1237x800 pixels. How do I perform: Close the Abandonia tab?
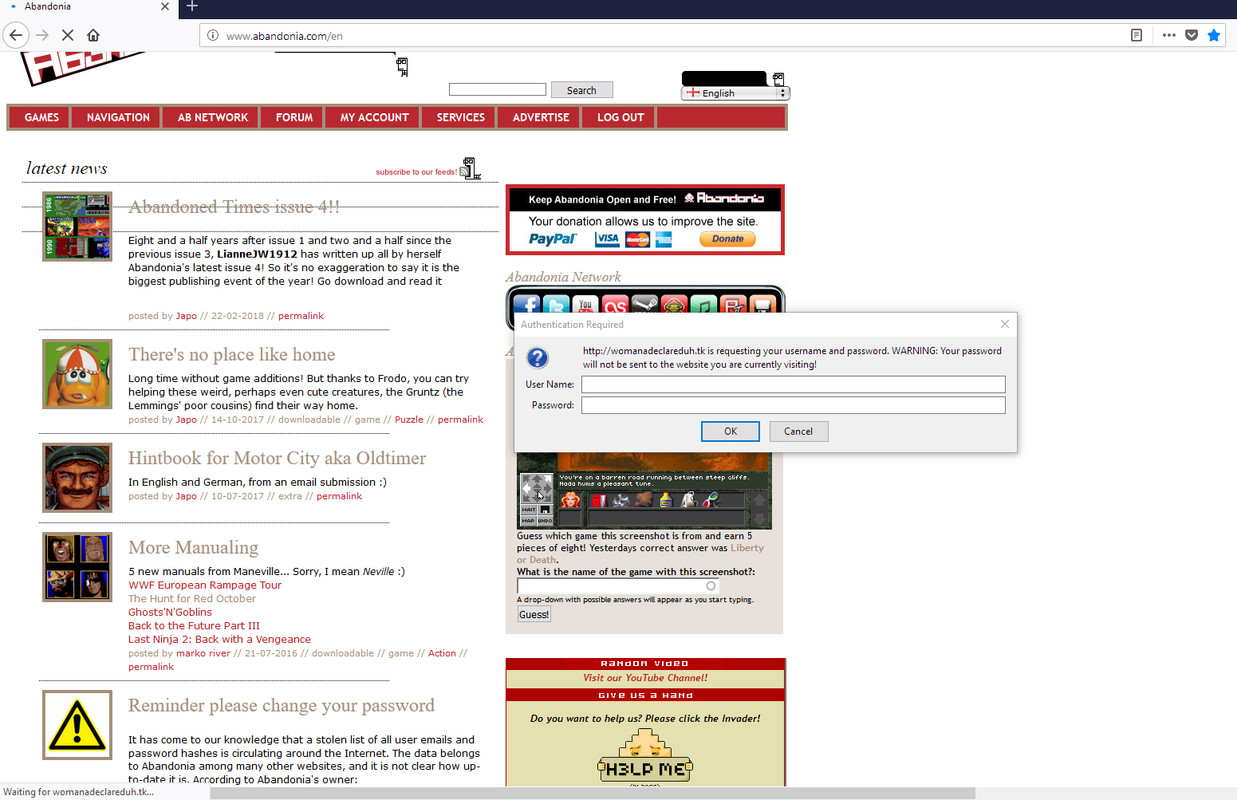(x=165, y=7)
